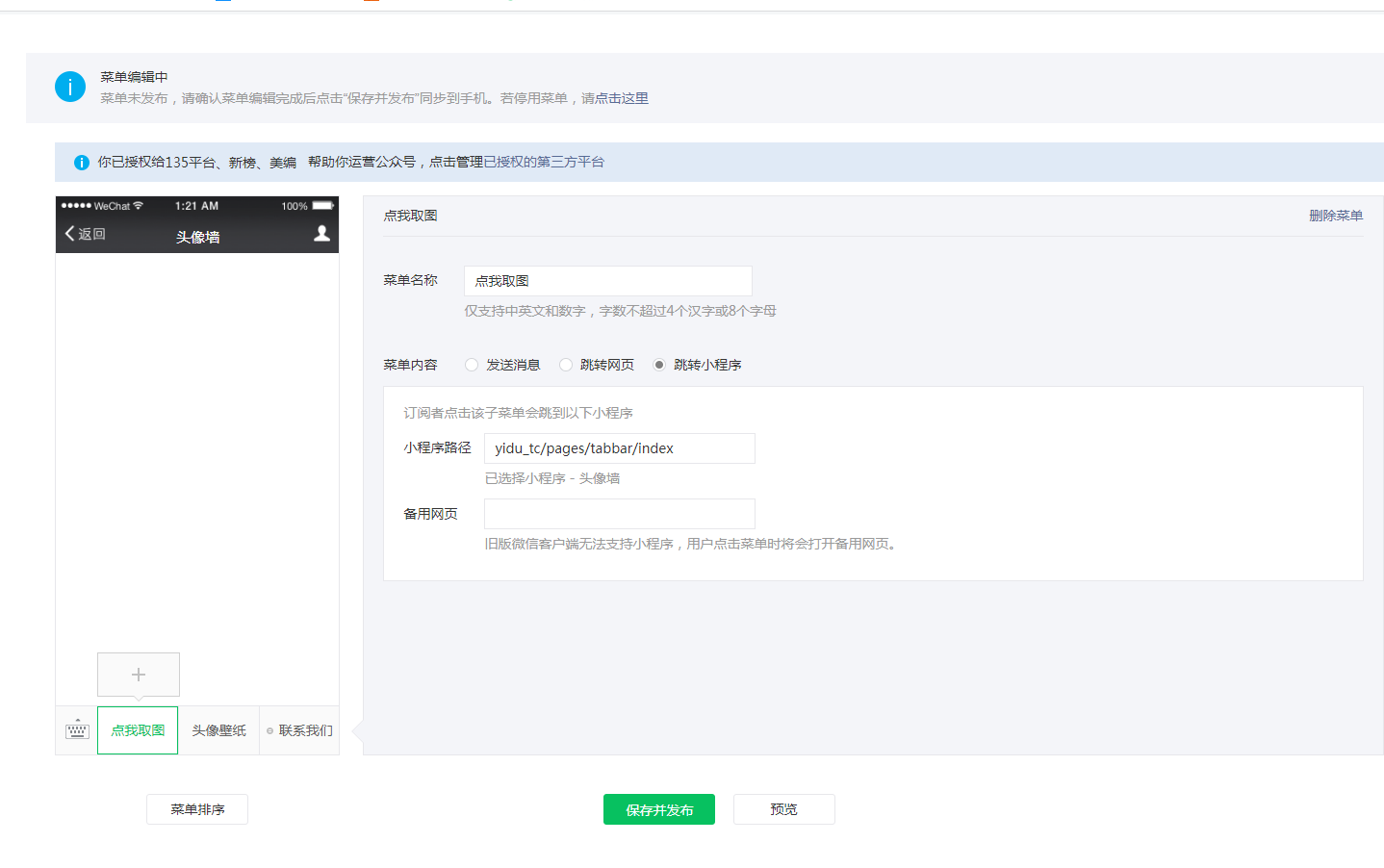Click the 菜单编辑中 notice heading
The height and width of the screenshot is (868, 1384).
(x=134, y=77)
